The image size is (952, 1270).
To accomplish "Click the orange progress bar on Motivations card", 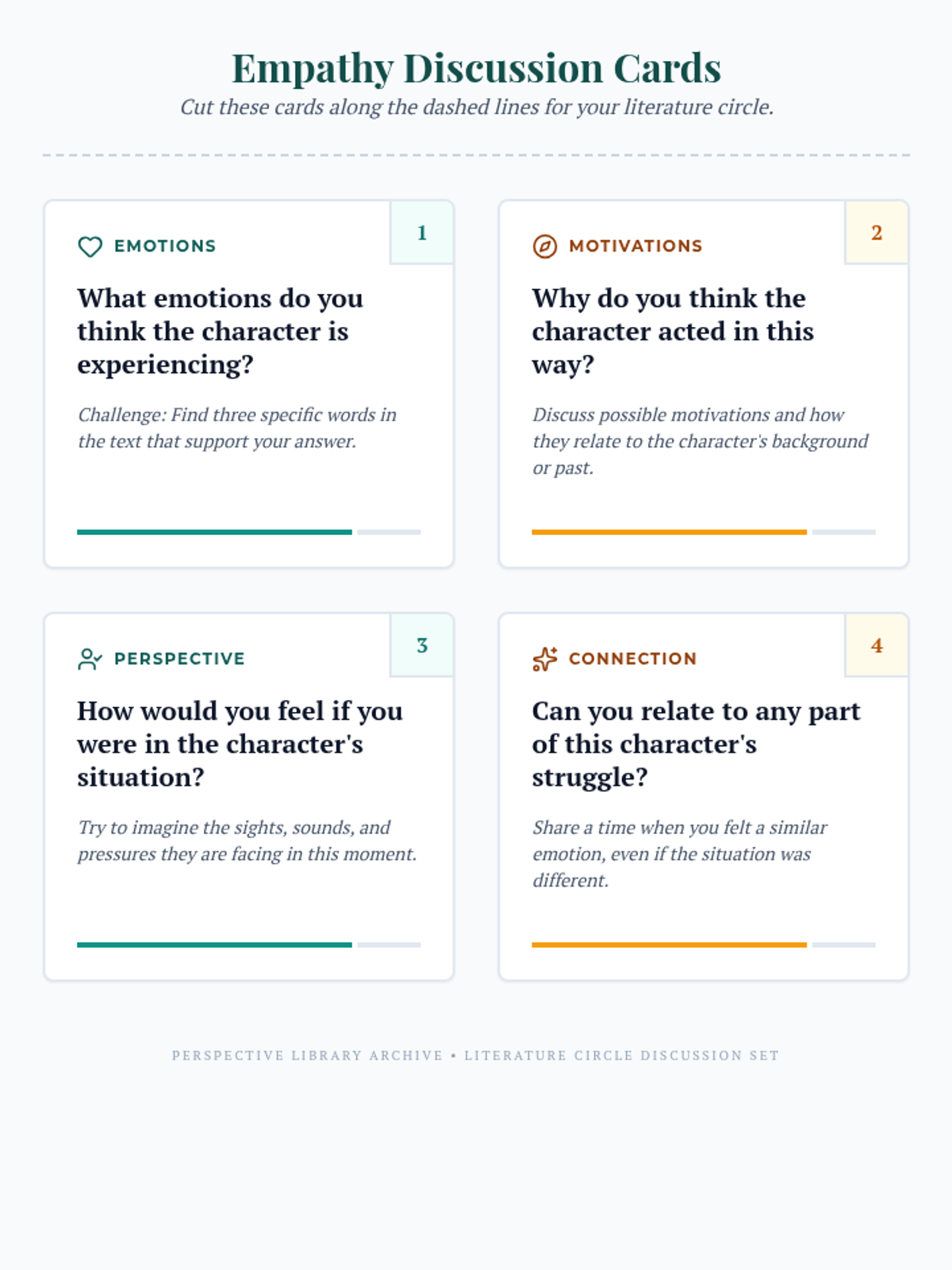I will pos(670,532).
